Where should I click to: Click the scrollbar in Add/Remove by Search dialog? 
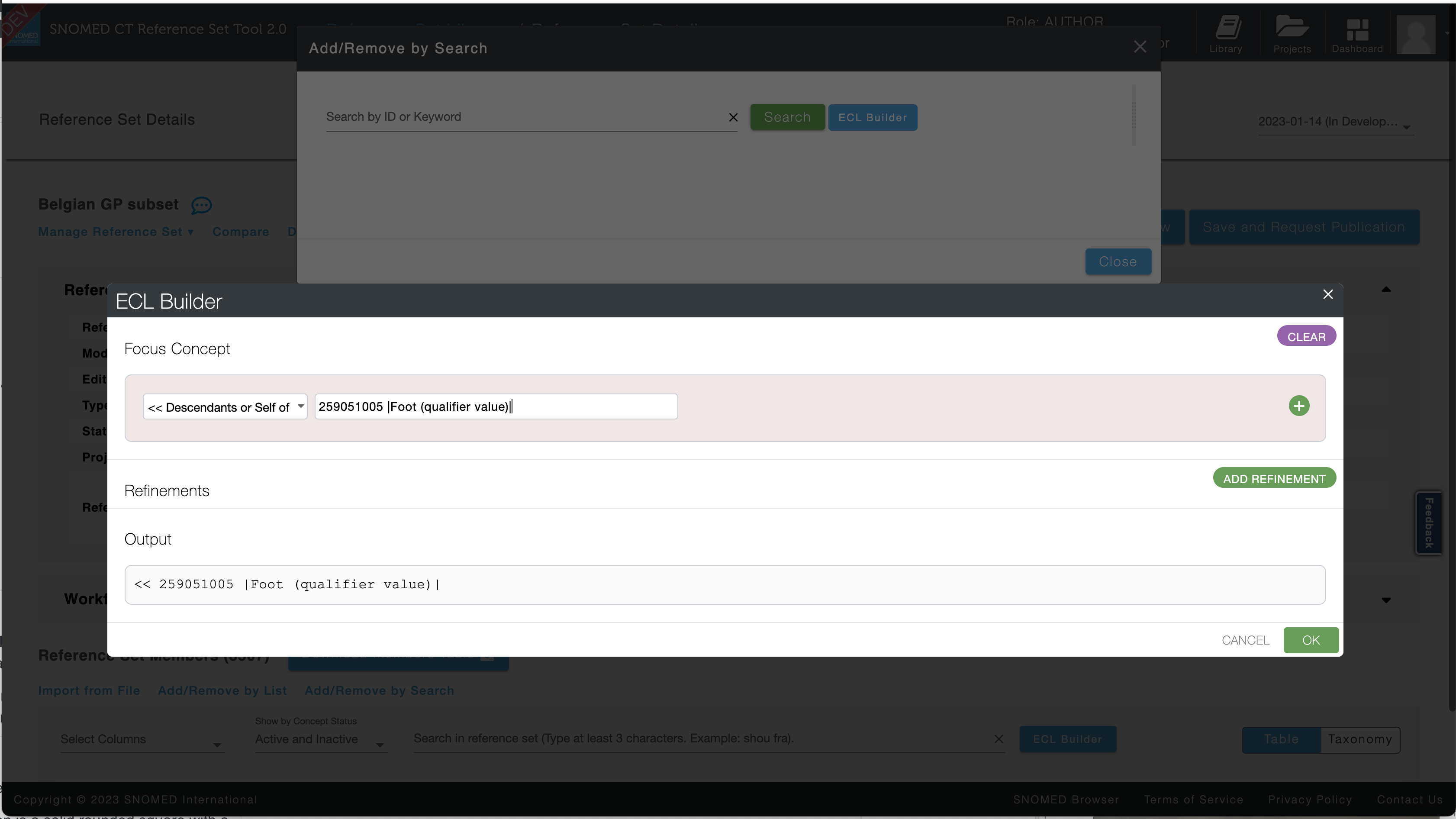coord(1134,115)
